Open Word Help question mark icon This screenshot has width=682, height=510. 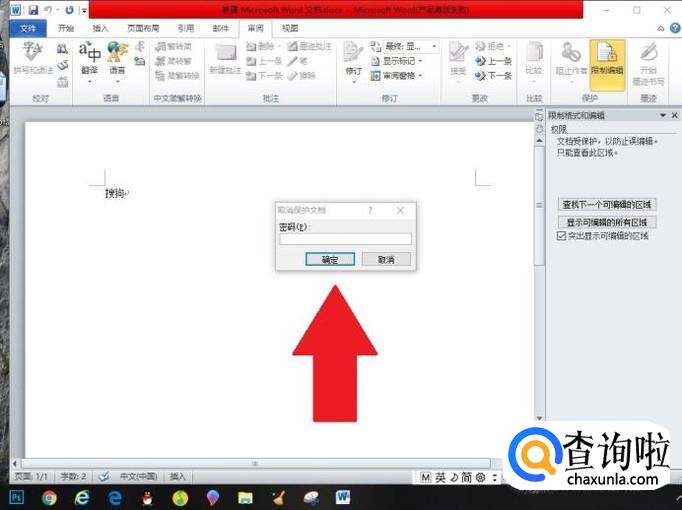pos(675,29)
